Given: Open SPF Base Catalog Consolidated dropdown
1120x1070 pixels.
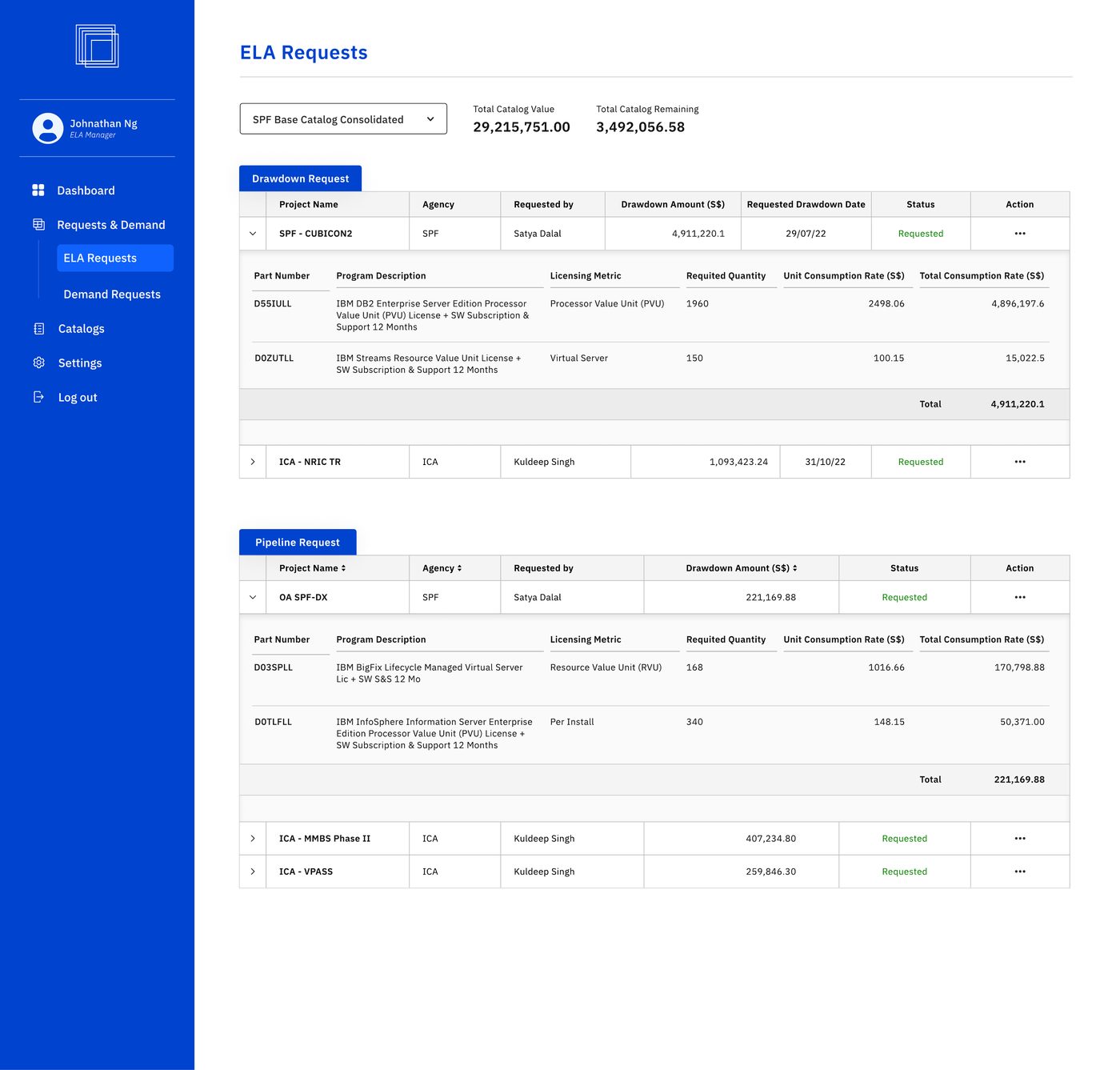Looking at the screenshot, I should (x=343, y=118).
